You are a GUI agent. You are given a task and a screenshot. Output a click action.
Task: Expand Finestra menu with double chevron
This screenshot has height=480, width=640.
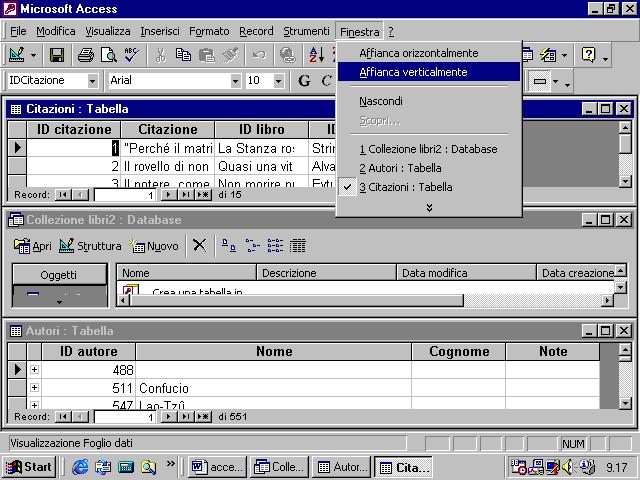(429, 207)
